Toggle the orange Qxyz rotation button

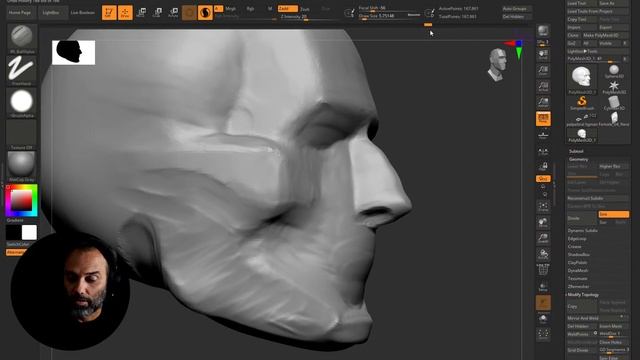[x=543, y=179]
